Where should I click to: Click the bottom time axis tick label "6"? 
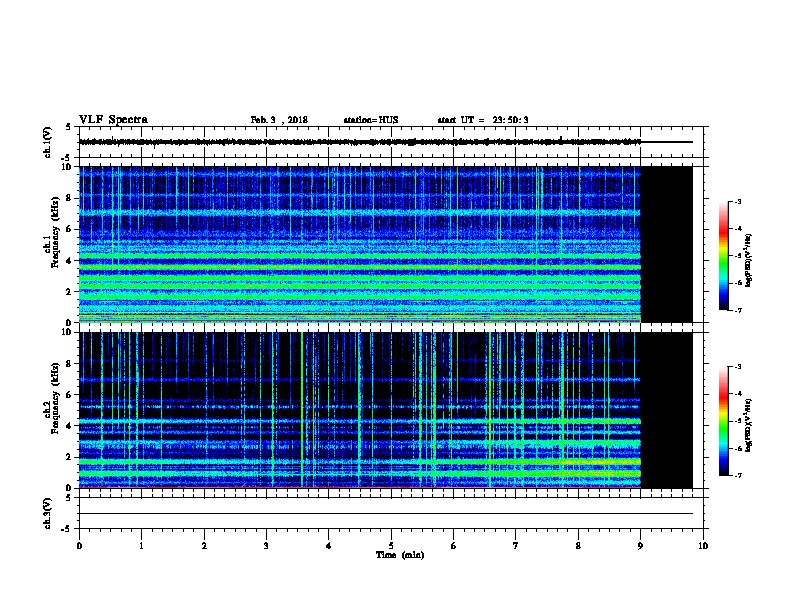click(x=454, y=546)
